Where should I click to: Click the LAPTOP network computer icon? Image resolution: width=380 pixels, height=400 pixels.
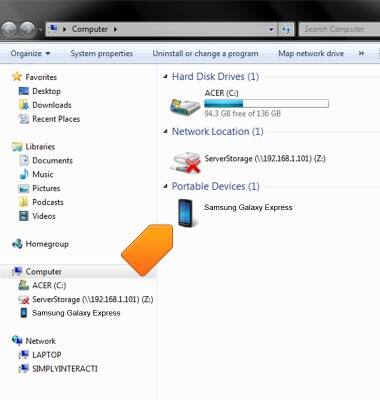click(x=24, y=355)
